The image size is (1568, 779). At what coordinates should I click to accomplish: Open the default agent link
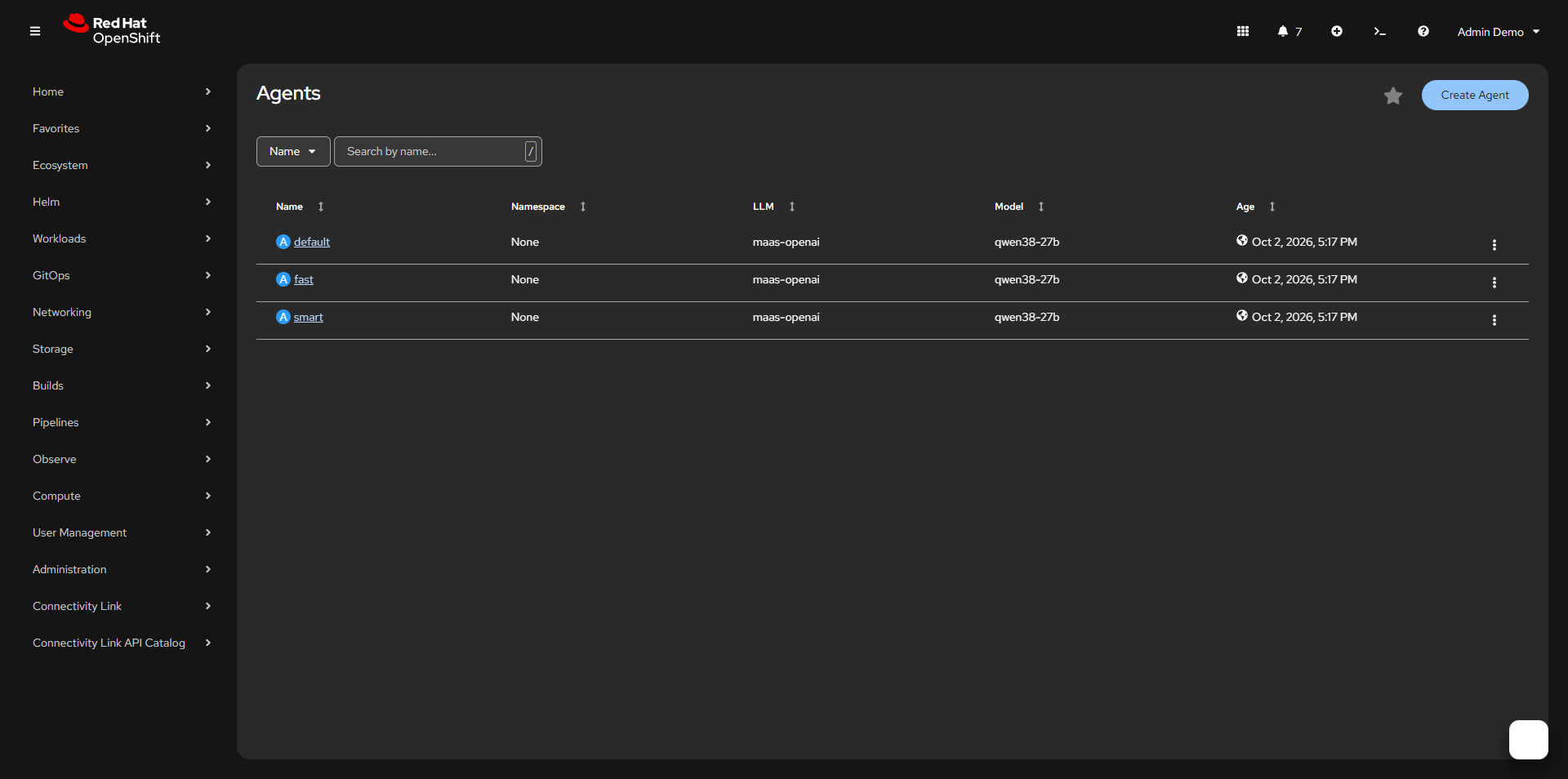coord(312,242)
